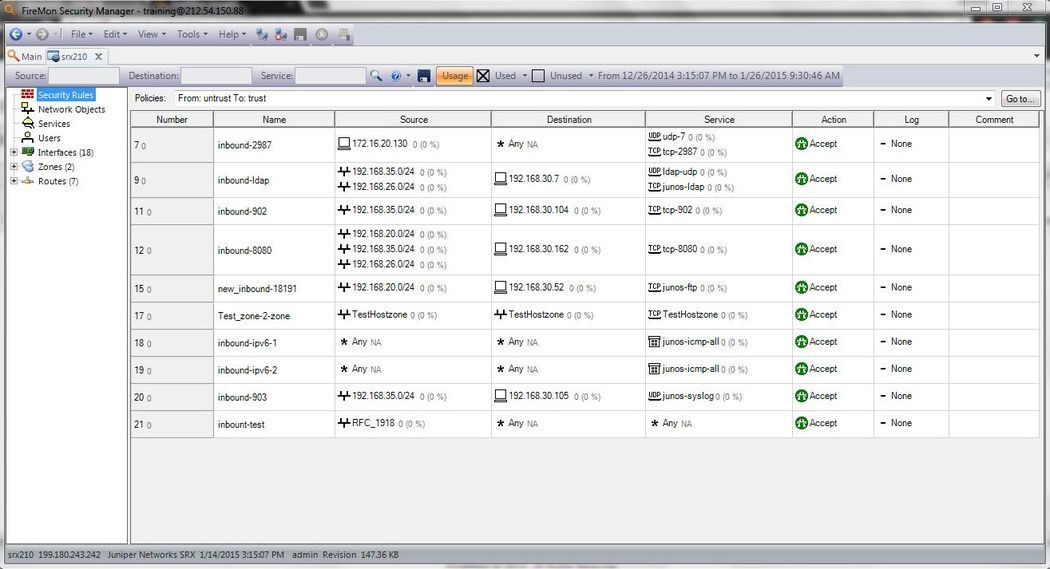Click the Source filter input field

pyautogui.click(x=84, y=76)
